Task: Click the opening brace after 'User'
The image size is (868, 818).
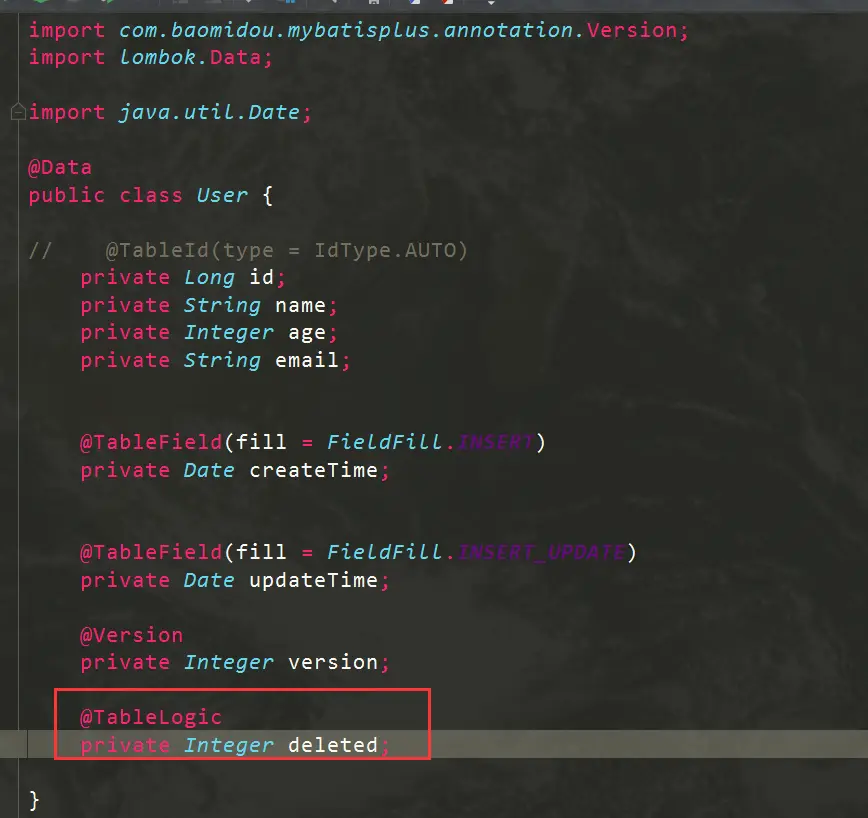Action: point(268,195)
